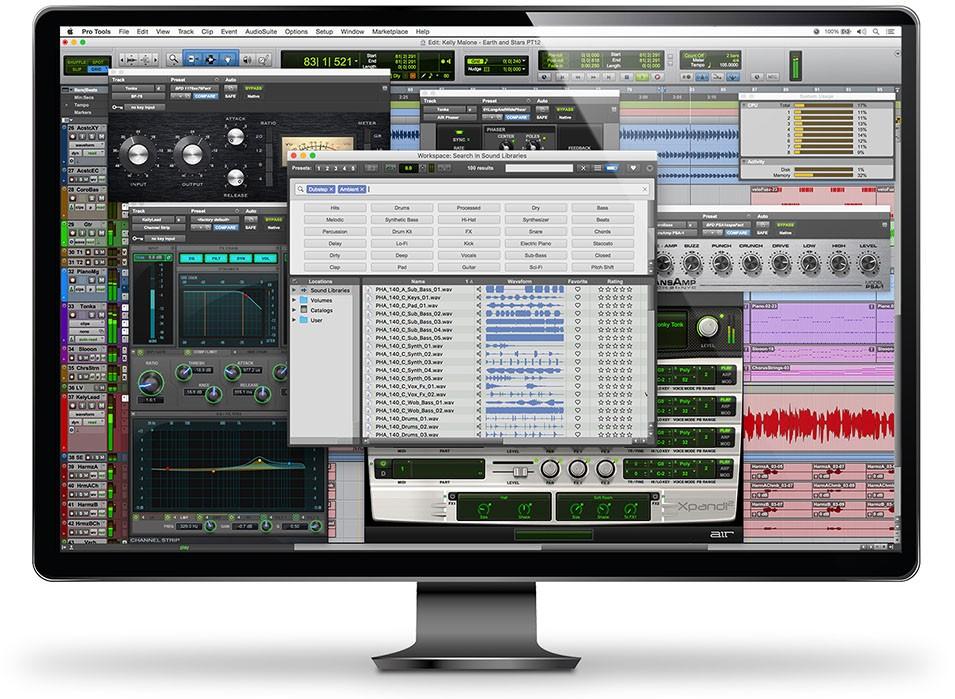
Task: Open the Marketplace menu
Action: [x=392, y=32]
